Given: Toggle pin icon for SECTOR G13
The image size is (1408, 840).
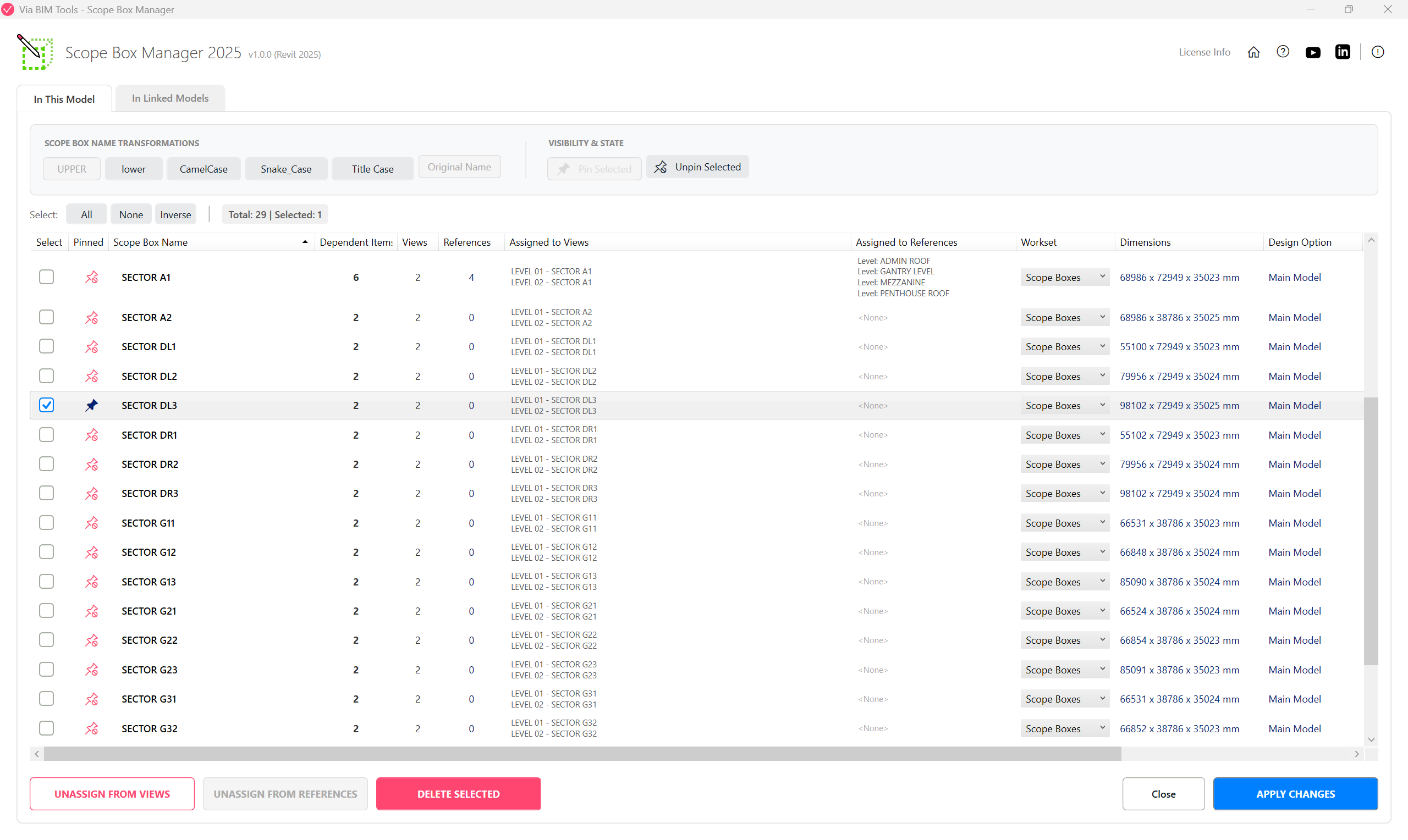Looking at the screenshot, I should pos(92,582).
